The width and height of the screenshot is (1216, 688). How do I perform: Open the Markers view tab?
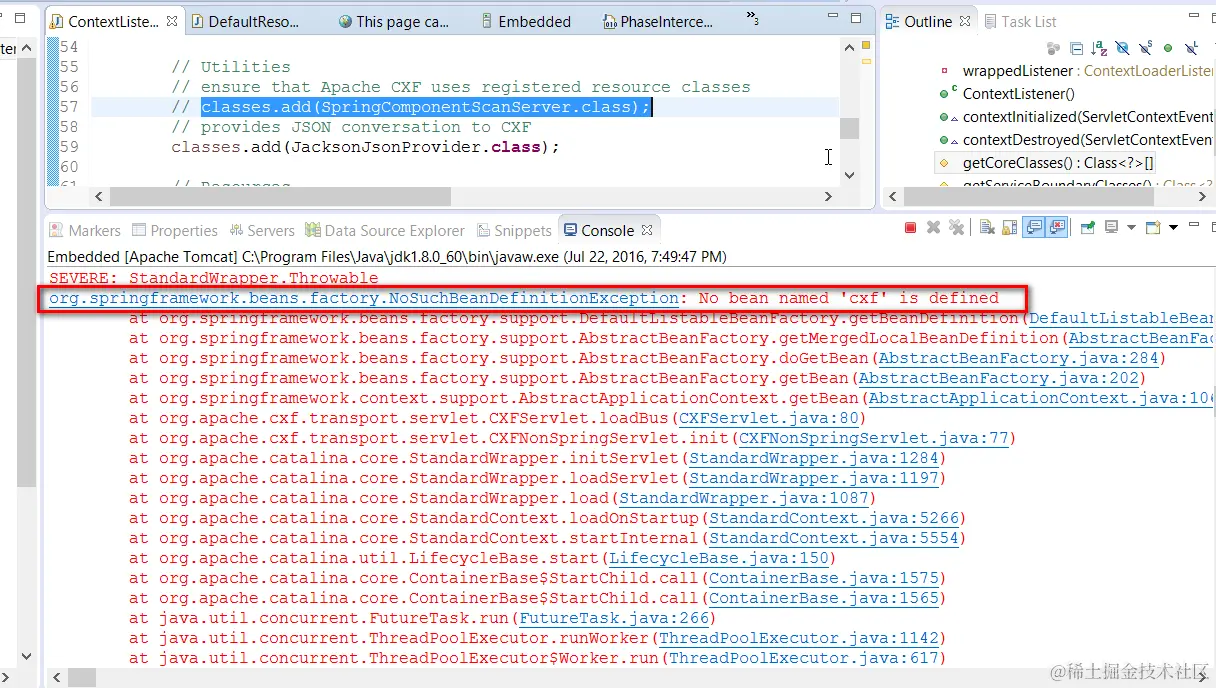84,230
